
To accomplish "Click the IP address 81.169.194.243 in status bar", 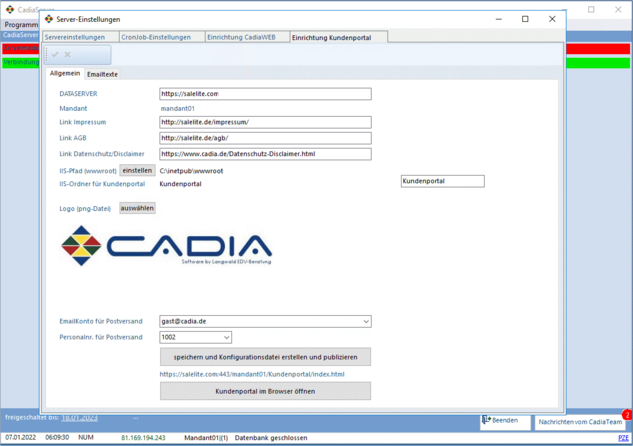I will click(143, 438).
